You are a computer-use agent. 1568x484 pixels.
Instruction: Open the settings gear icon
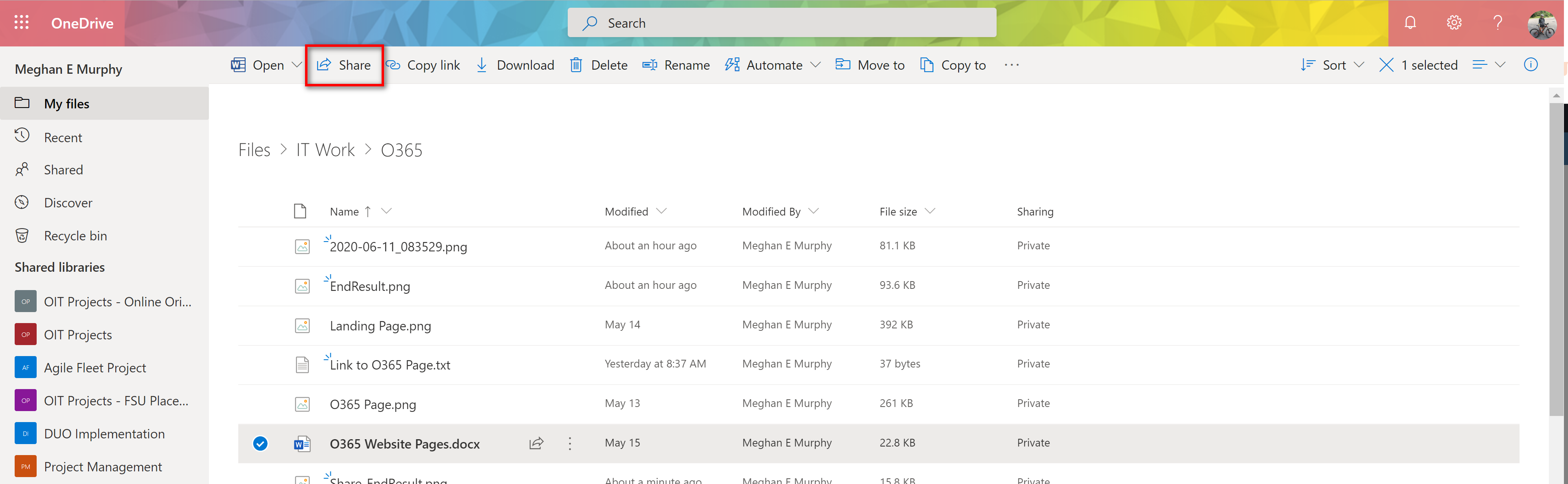click(x=1454, y=22)
